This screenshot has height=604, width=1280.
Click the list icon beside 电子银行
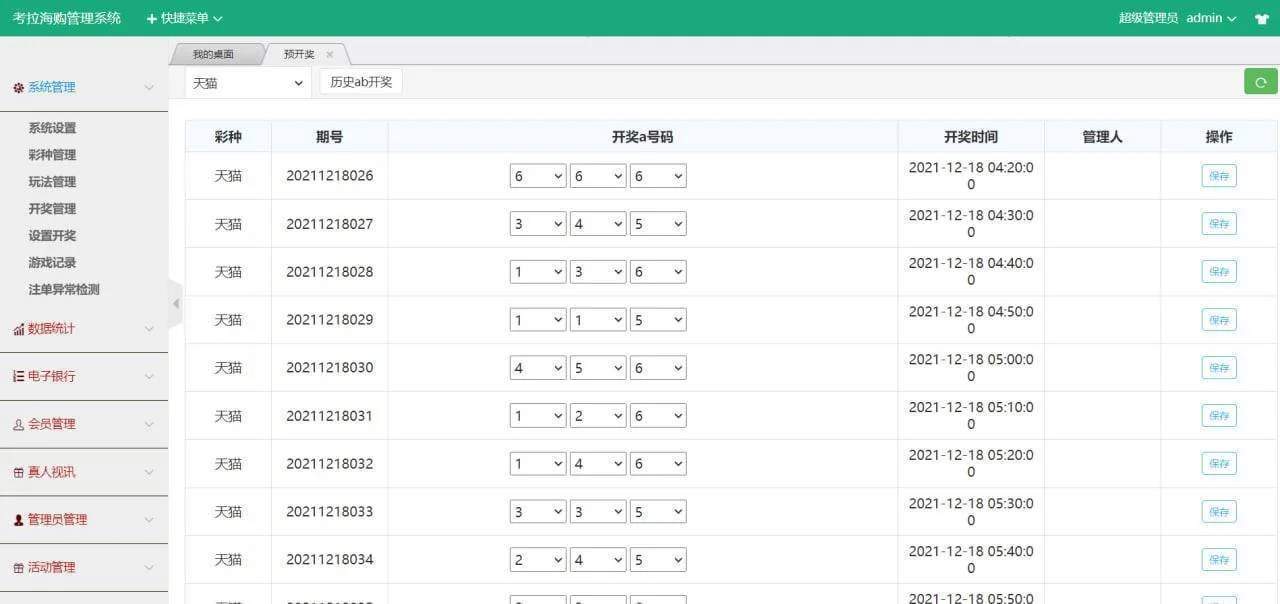click(18, 377)
